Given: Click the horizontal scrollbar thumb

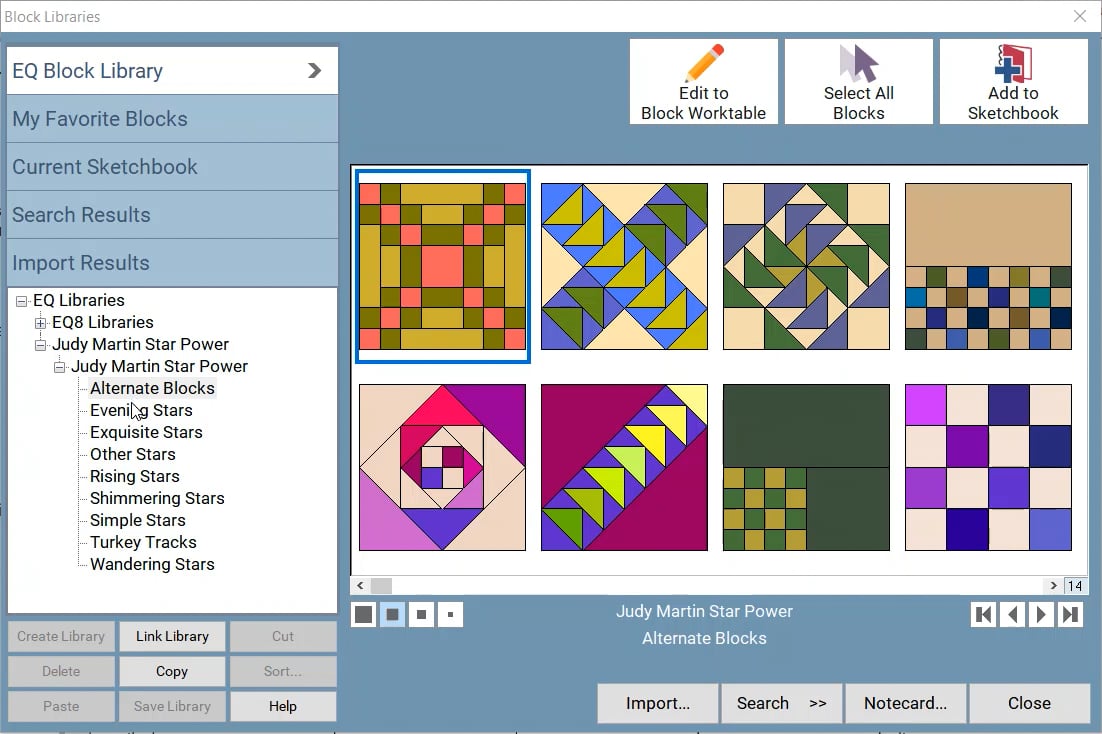Looking at the screenshot, I should (x=382, y=586).
